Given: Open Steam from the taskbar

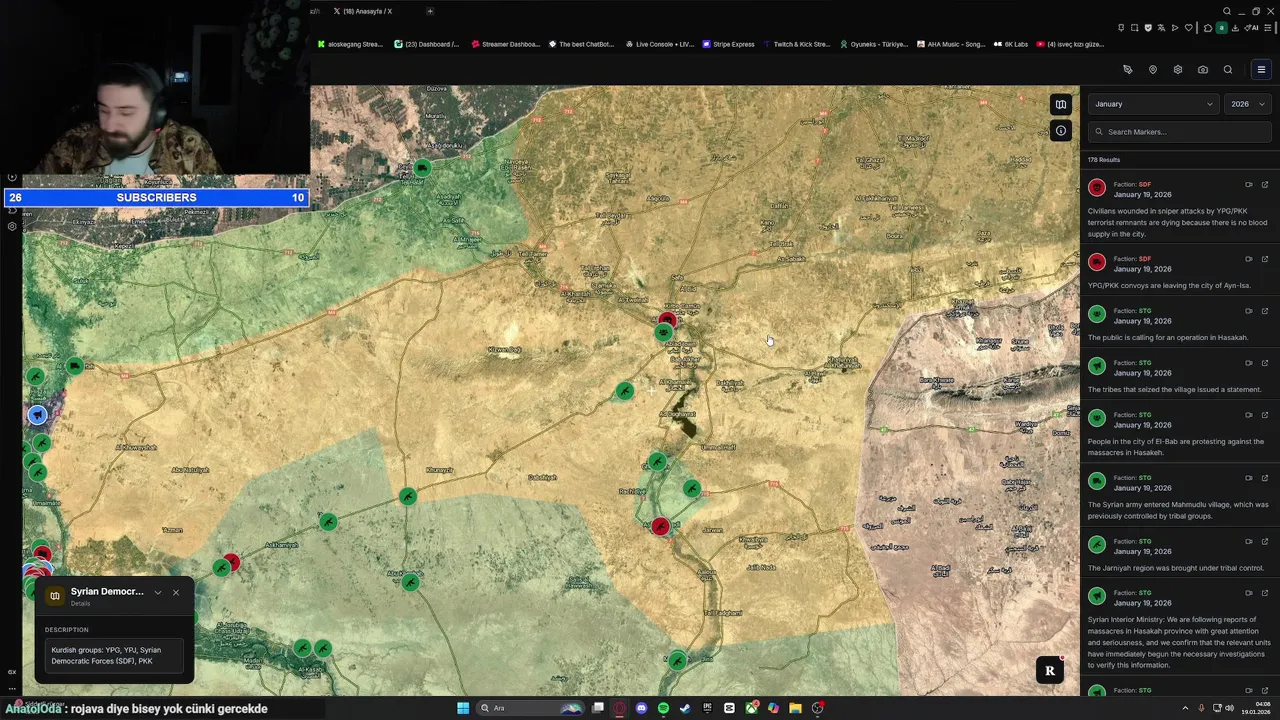Looking at the screenshot, I should click(685, 708).
